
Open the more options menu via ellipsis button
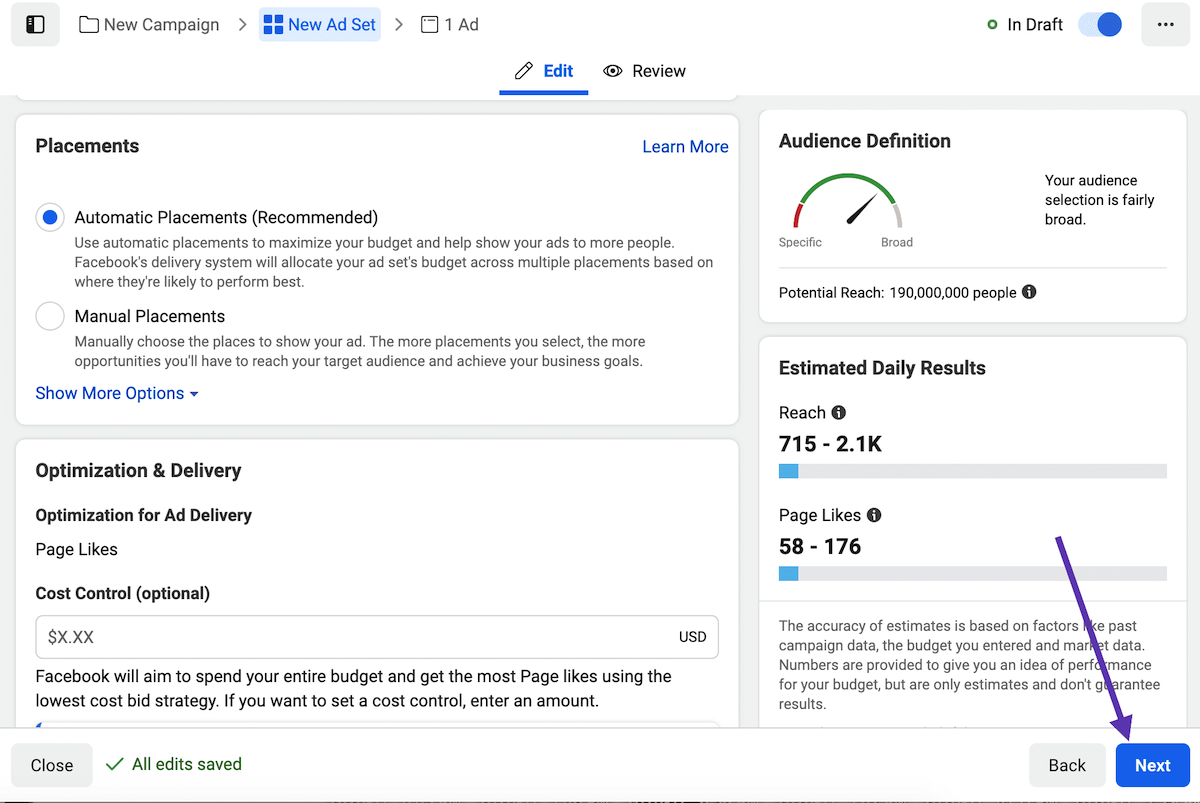(1166, 24)
